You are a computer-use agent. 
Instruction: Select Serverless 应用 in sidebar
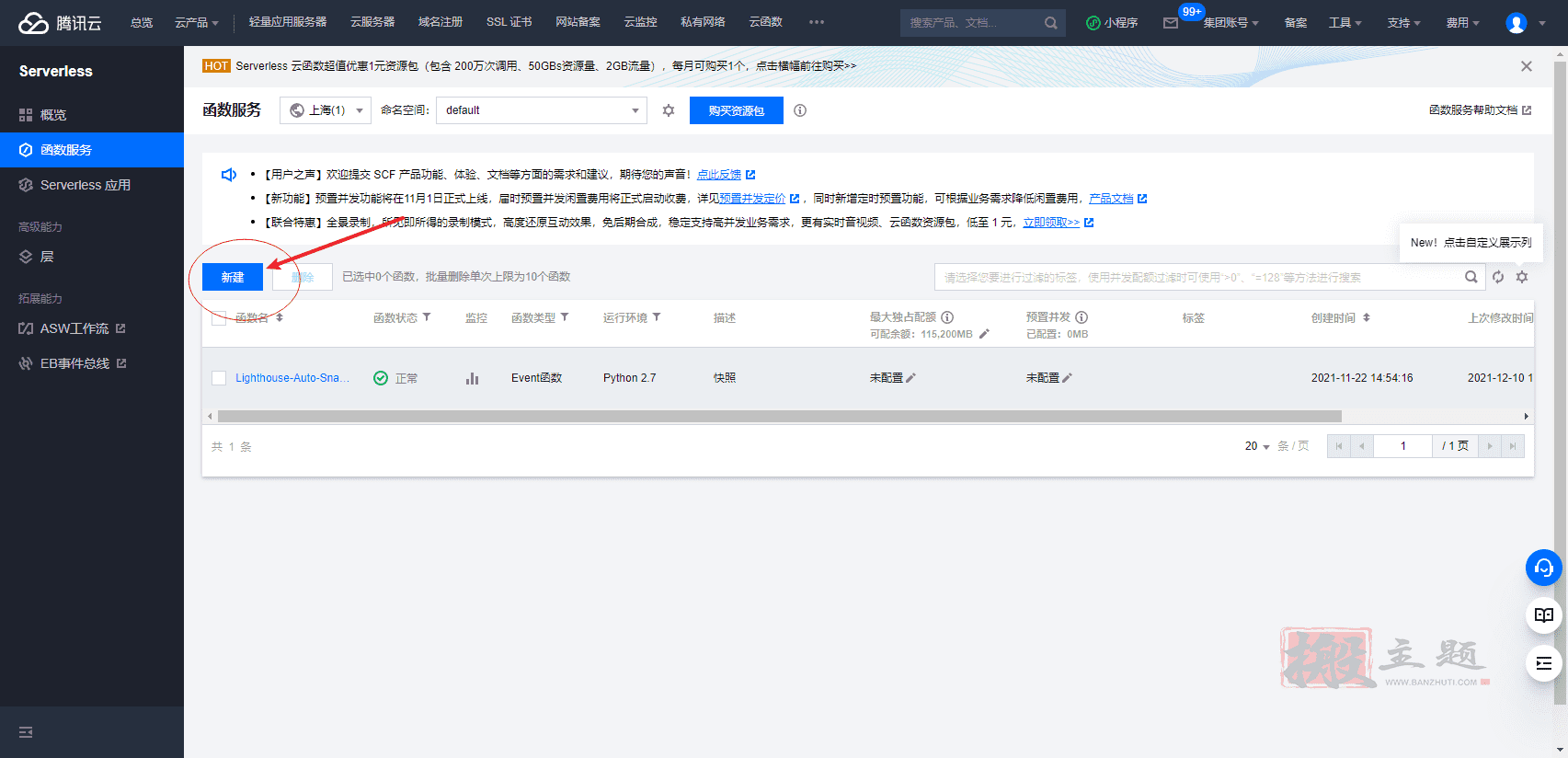pos(92,185)
